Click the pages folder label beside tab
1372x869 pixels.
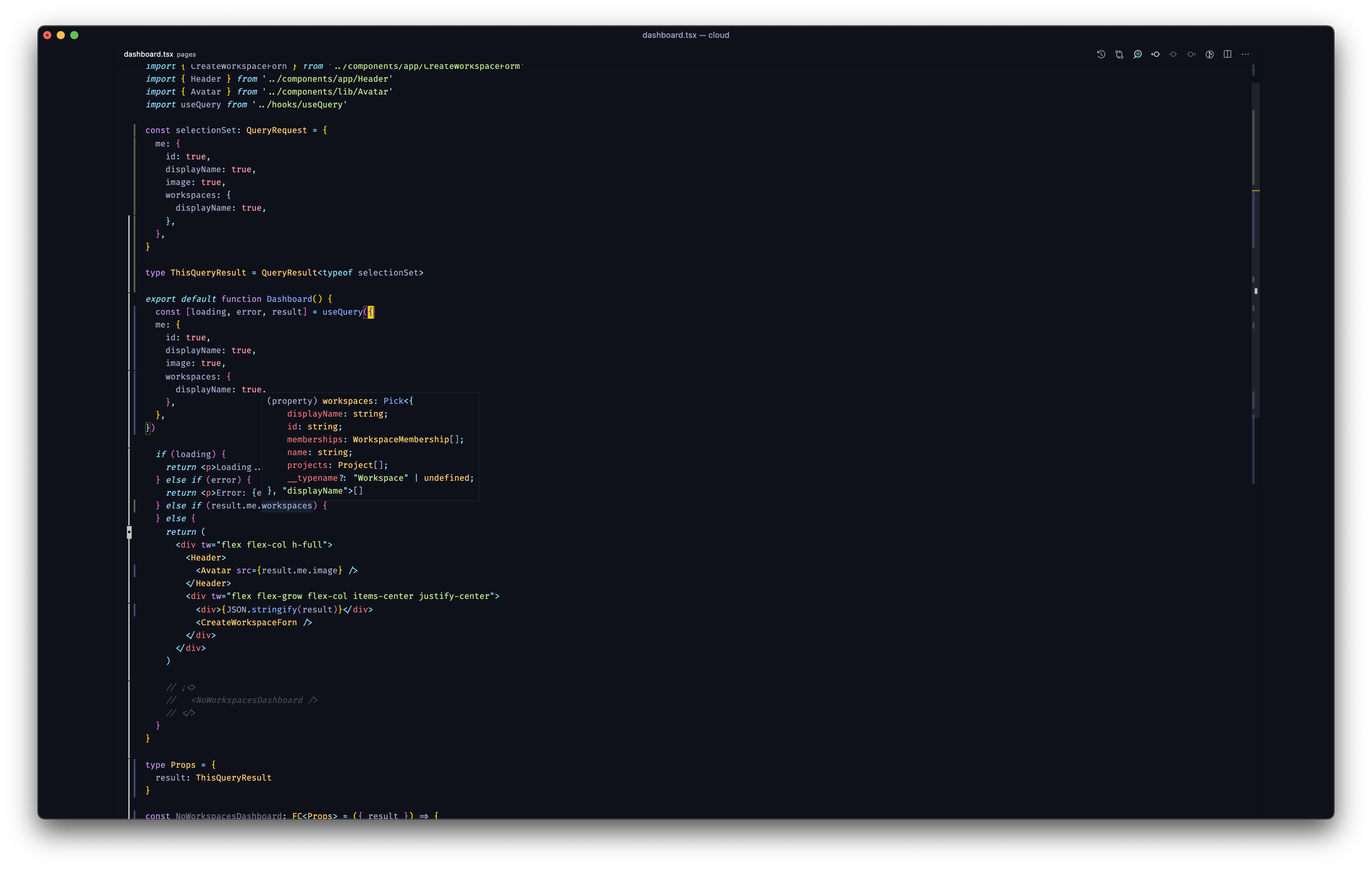186,55
